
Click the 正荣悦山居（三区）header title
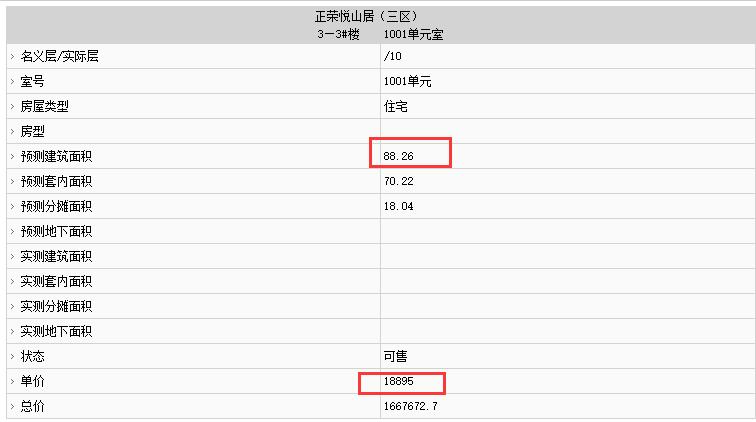[366, 16]
